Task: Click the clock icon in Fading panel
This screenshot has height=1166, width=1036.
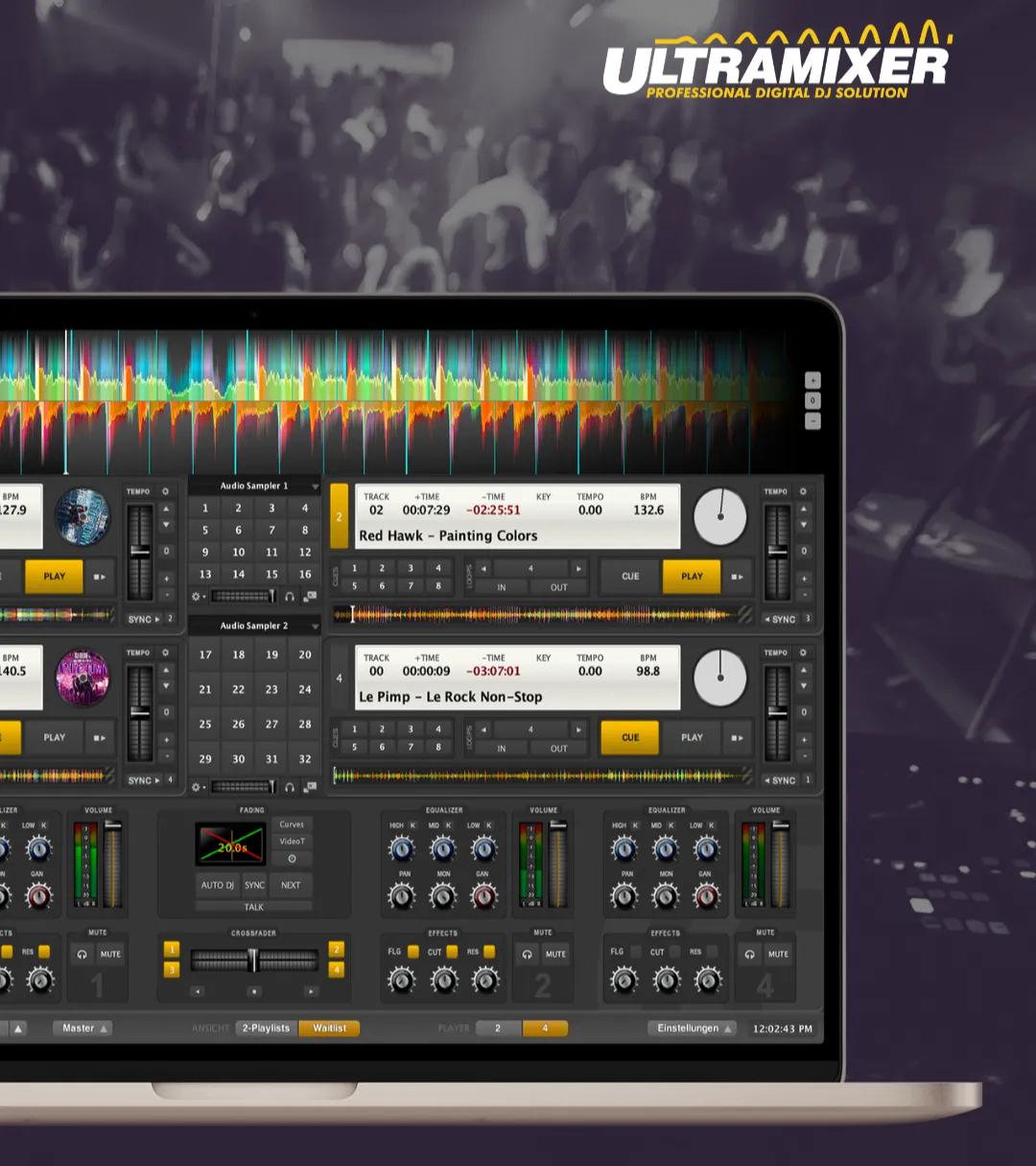Action: [x=292, y=859]
